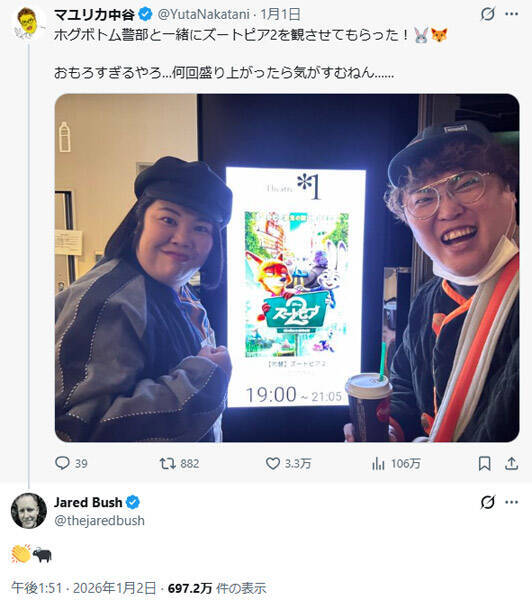This screenshot has height=600, width=532.
Task: Click Grok icon on top tweet
Action: click(488, 14)
